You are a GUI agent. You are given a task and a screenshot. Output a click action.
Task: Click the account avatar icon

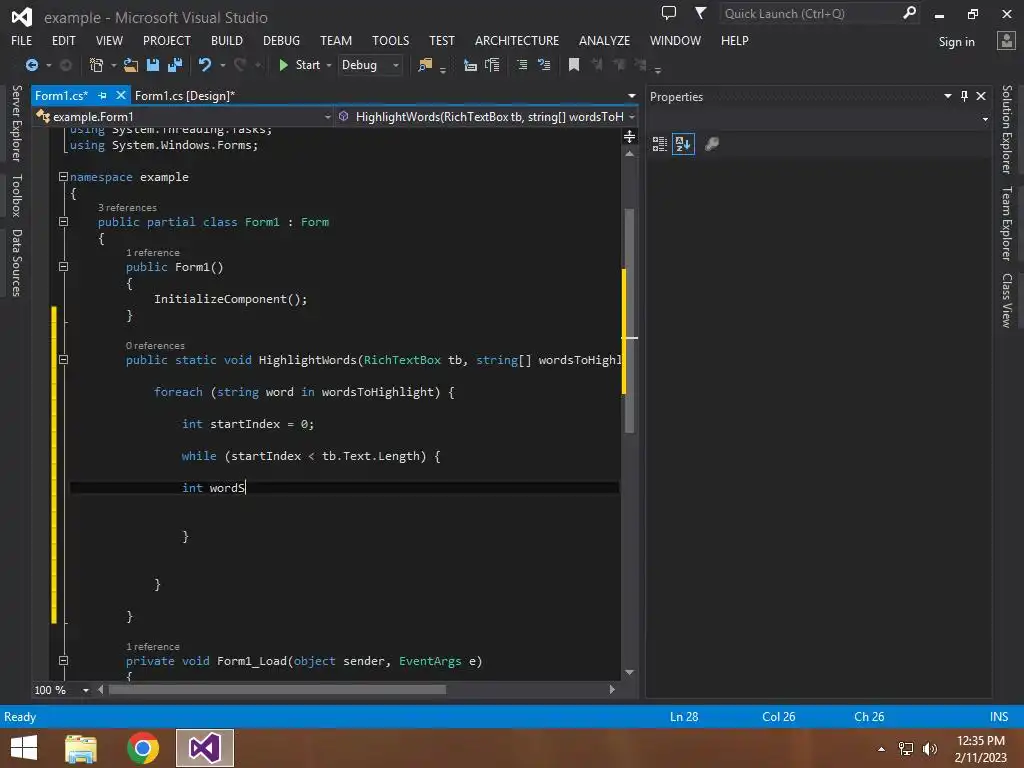pyautogui.click(x=1006, y=41)
